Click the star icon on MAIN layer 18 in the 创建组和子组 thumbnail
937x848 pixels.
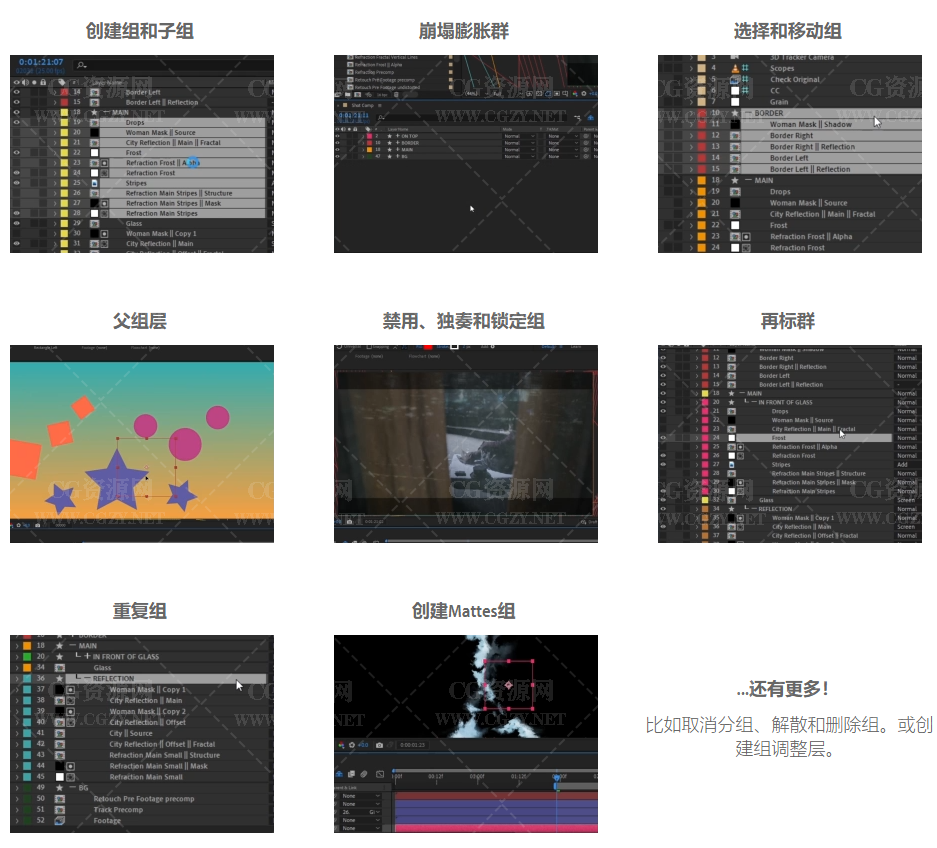coord(92,112)
